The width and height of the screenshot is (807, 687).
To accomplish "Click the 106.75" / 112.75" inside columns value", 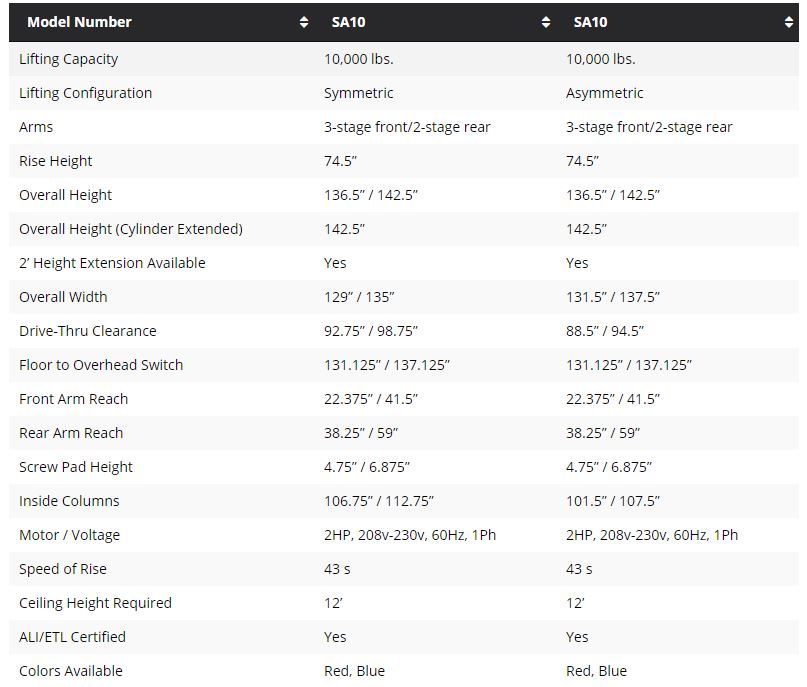I will pos(379,501).
